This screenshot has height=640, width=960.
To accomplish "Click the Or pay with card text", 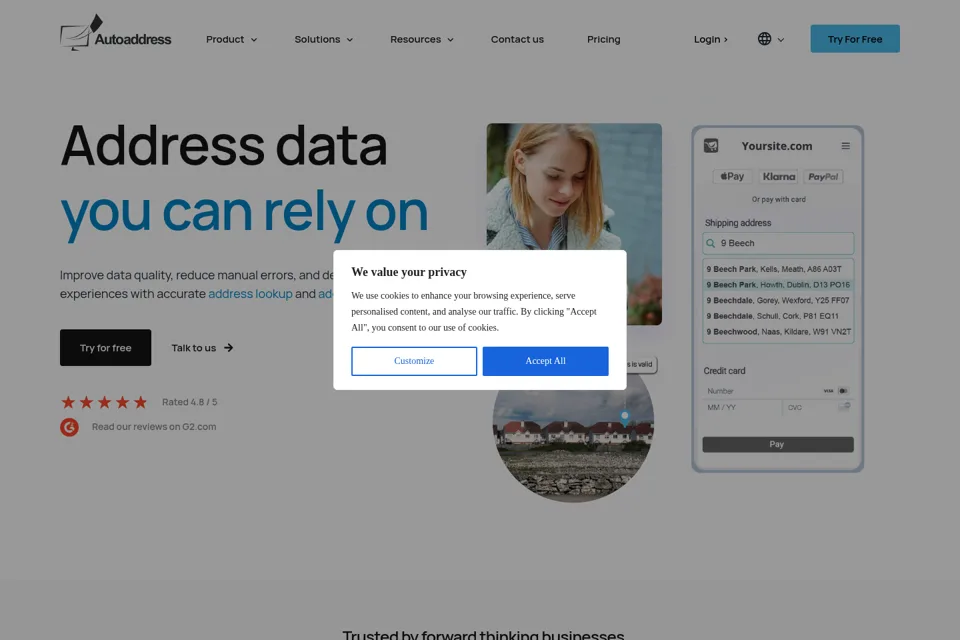I will (x=779, y=200).
